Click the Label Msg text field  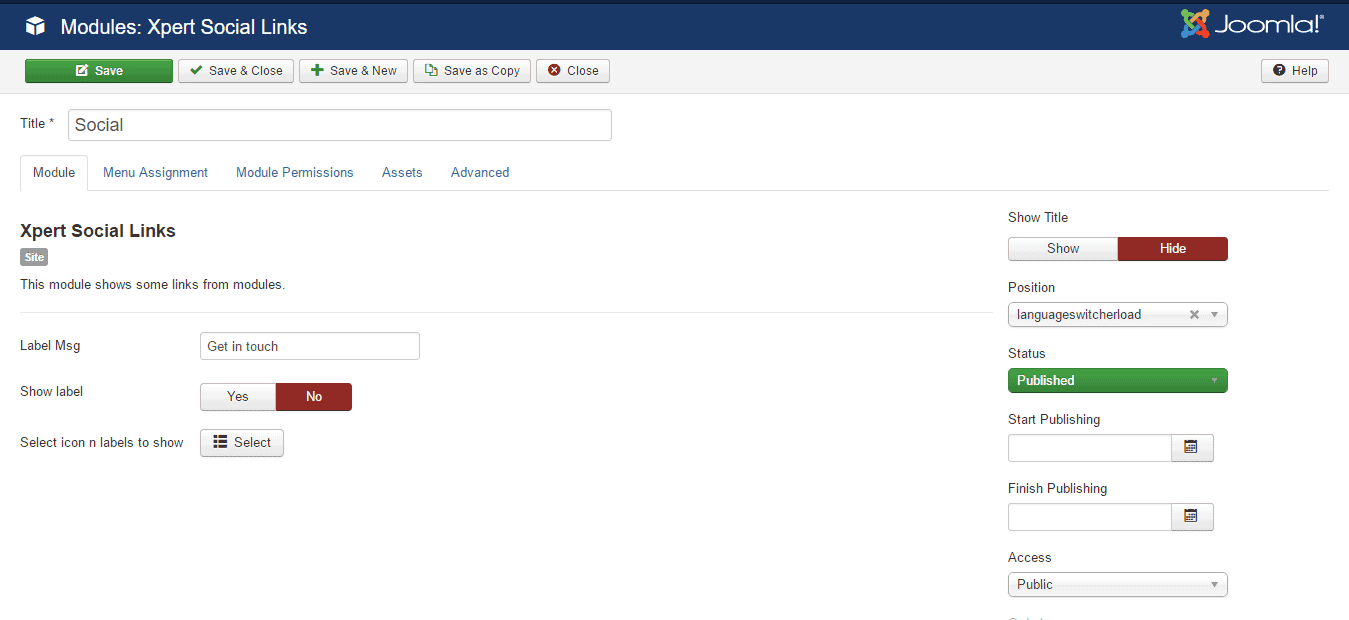[x=310, y=347]
